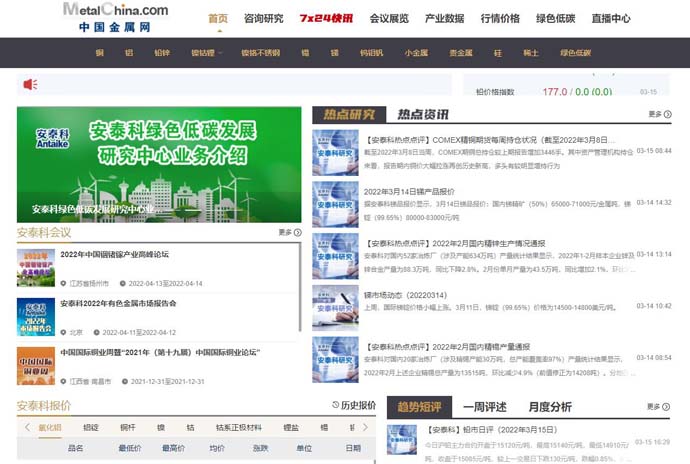This screenshot has width=690, height=464.
Task: Click the clock icon beside 2021-12-31至2021-12-31
Action: [125, 381]
